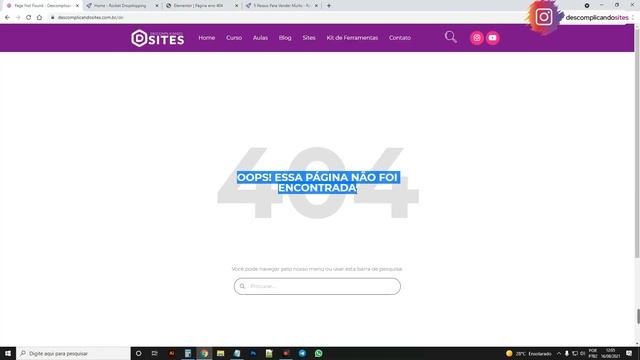Viewport: 640px width, 360px height.
Task: Open the search magnifier in site header
Action: click(451, 37)
